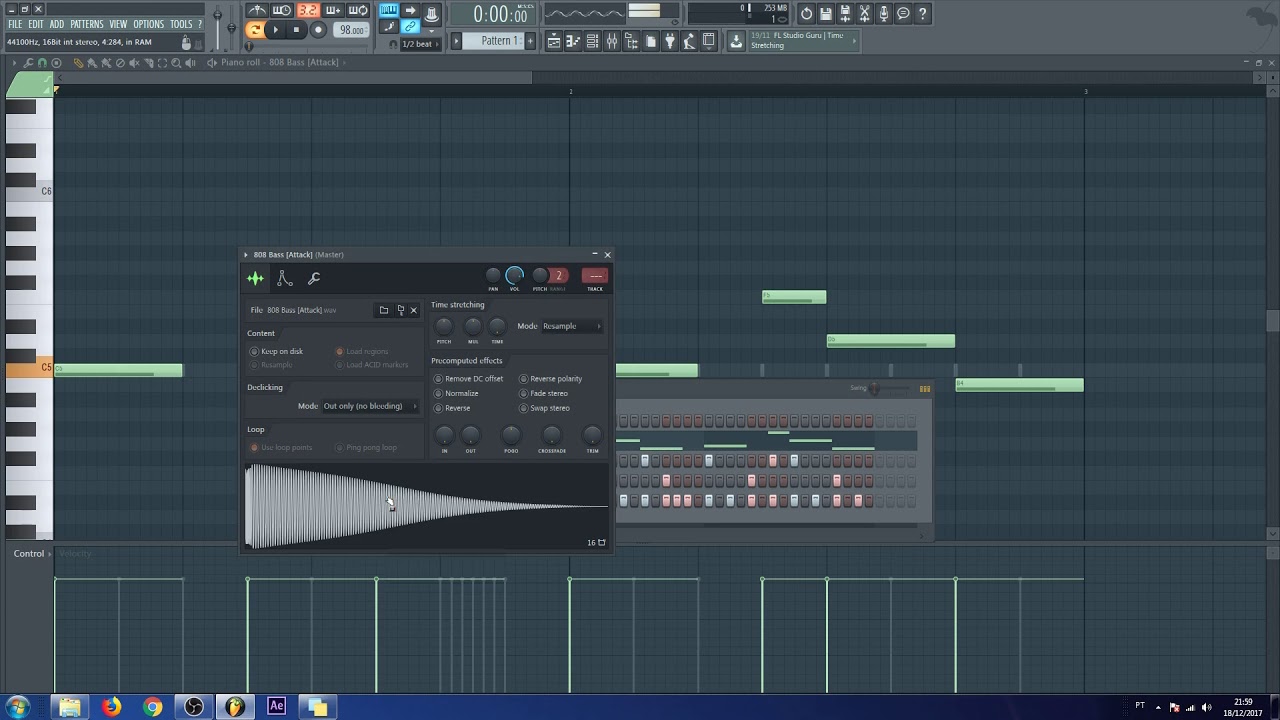Open the piano roll menu arrow
Image resolution: width=1280 pixels, height=720 pixels.
click(14, 62)
